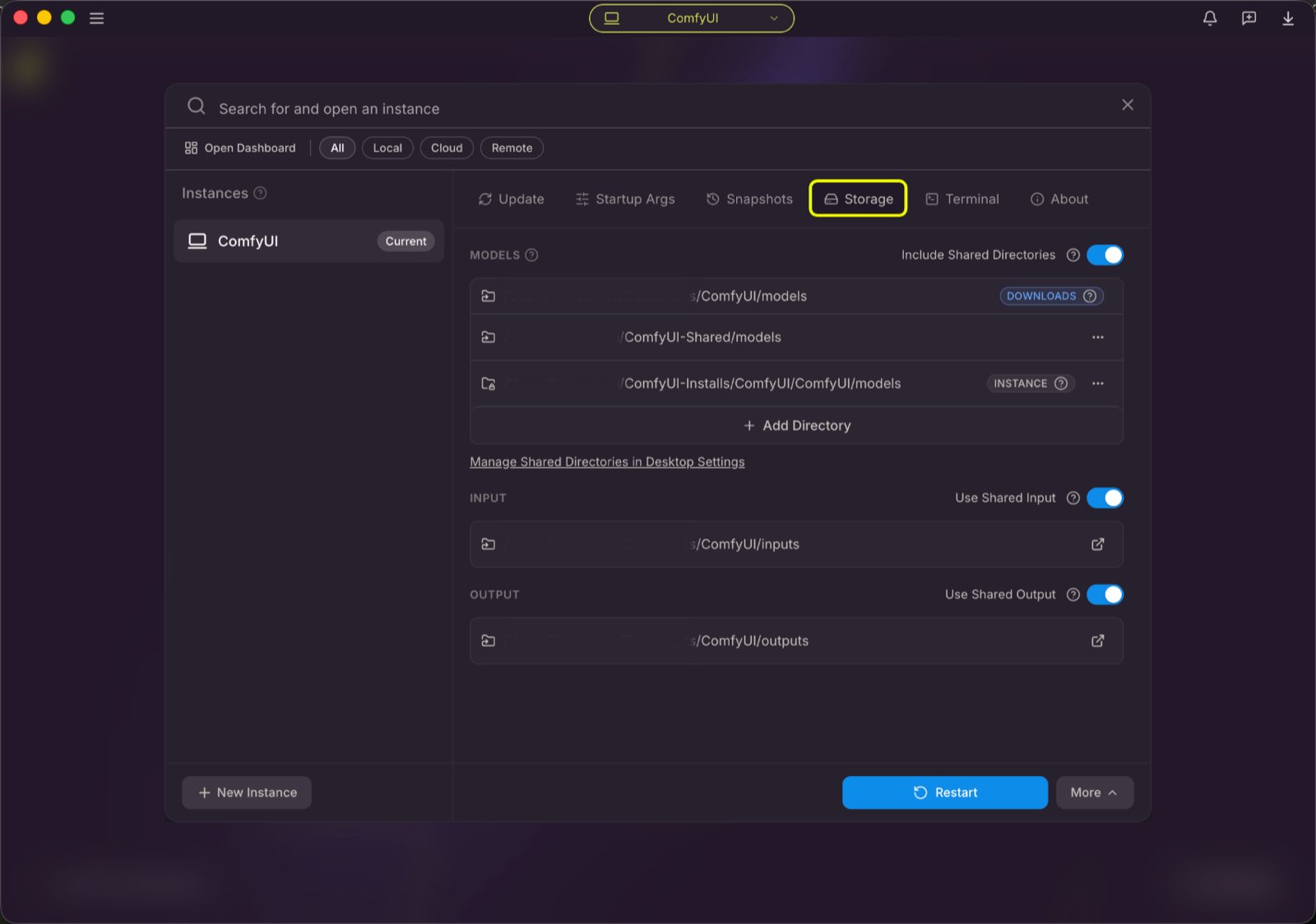
Task: Switch to the Update tab
Action: tap(511, 199)
